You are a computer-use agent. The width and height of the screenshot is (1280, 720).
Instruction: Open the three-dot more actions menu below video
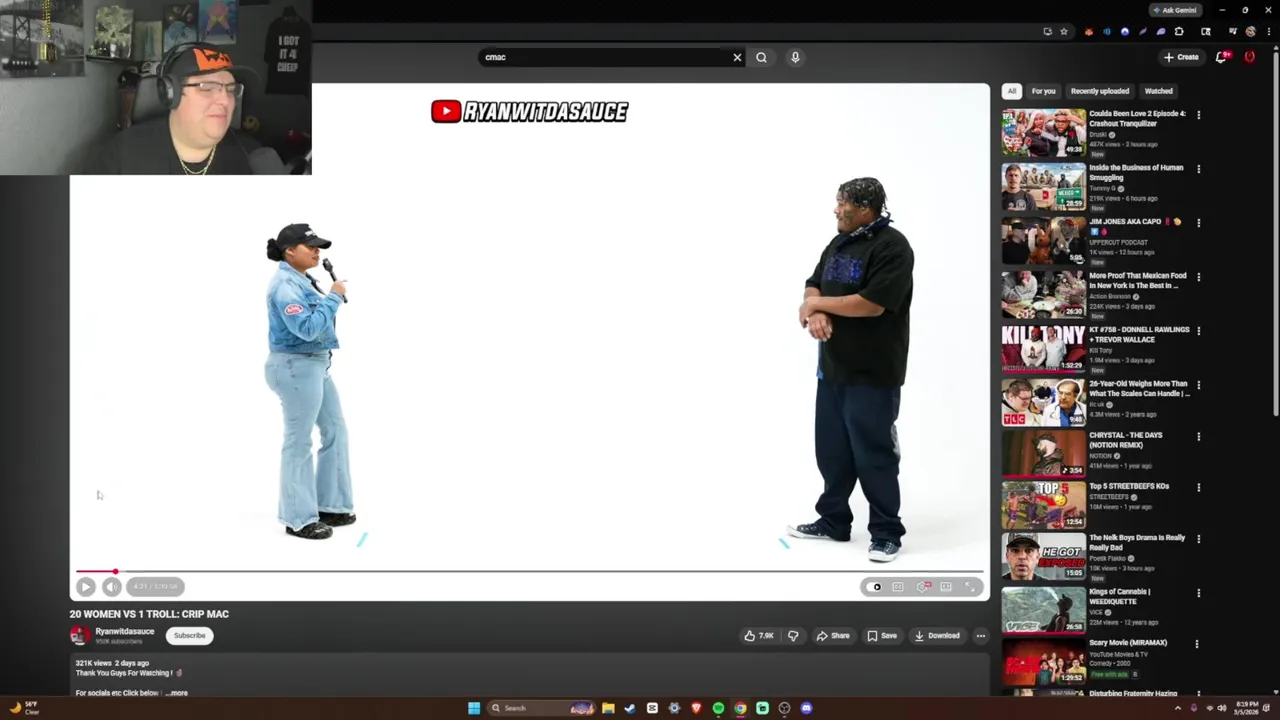coord(980,636)
